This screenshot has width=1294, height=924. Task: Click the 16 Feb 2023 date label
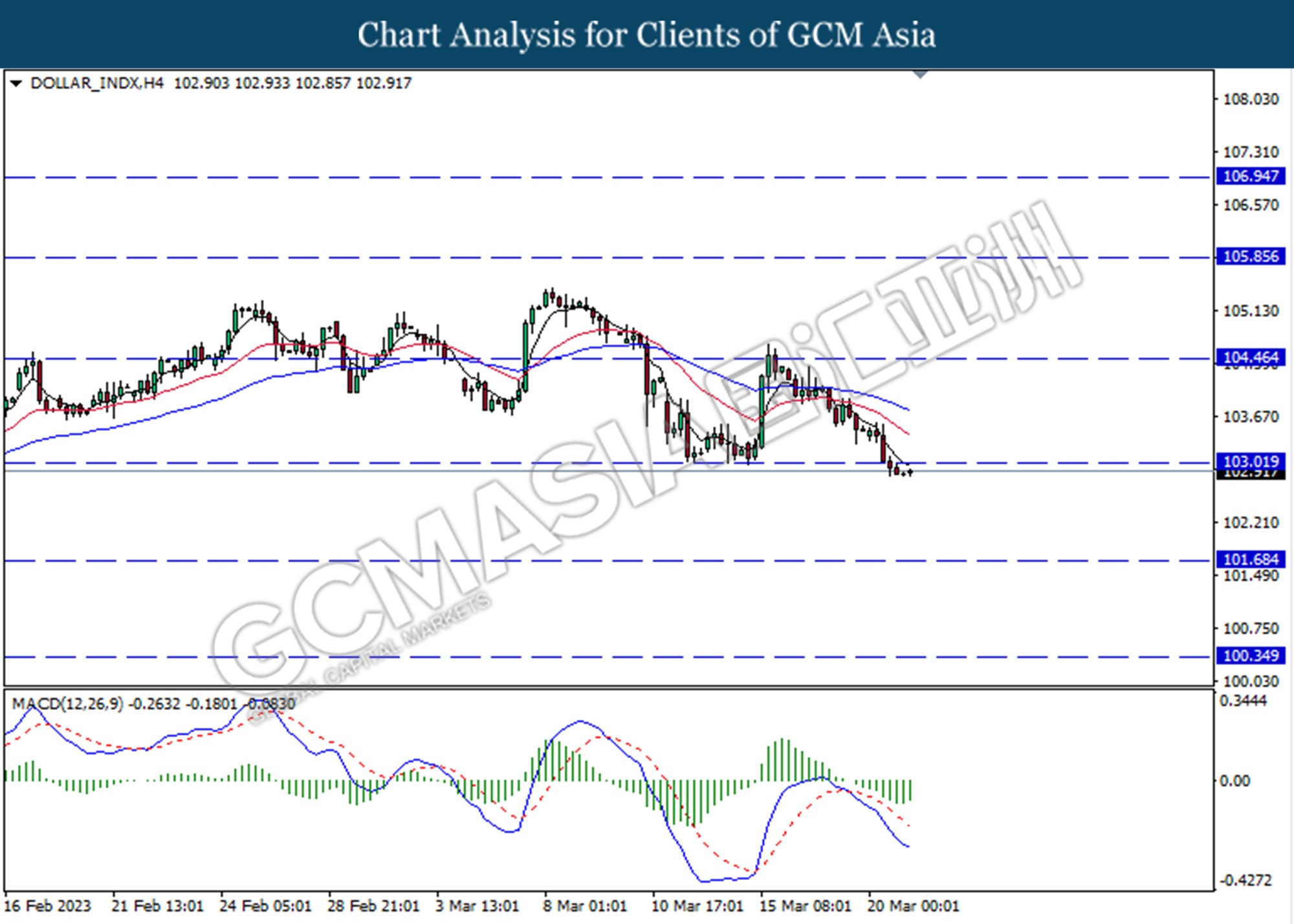(x=48, y=906)
